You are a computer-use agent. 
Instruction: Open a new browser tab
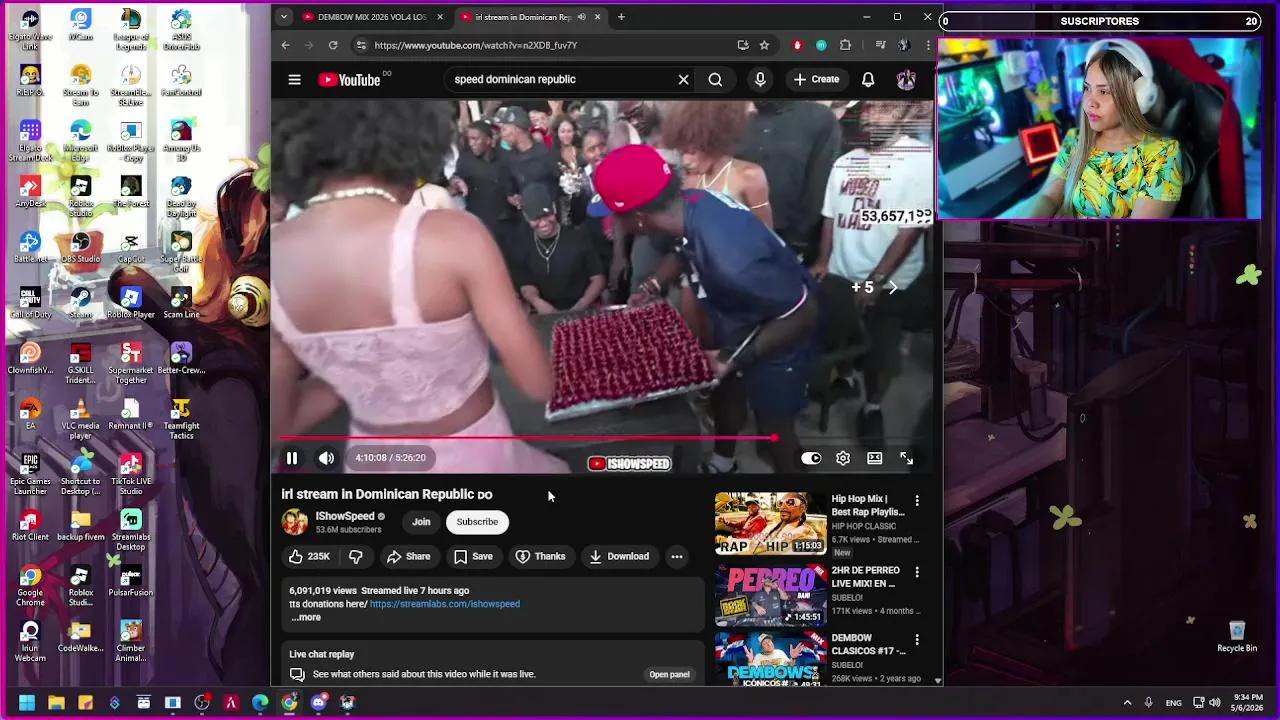click(621, 17)
